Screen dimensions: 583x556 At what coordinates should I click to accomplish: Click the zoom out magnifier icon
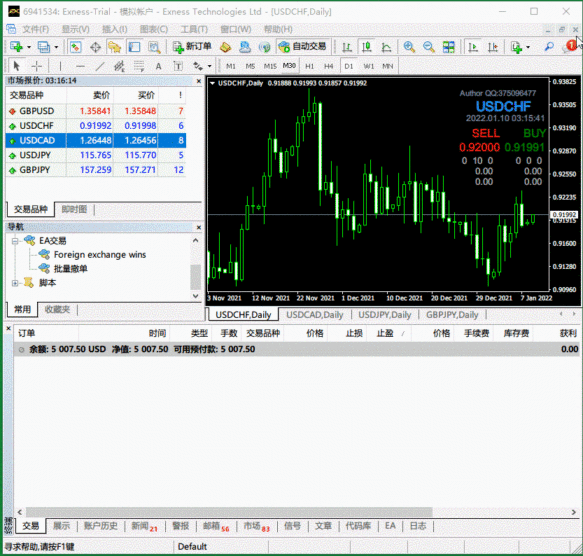click(x=429, y=47)
